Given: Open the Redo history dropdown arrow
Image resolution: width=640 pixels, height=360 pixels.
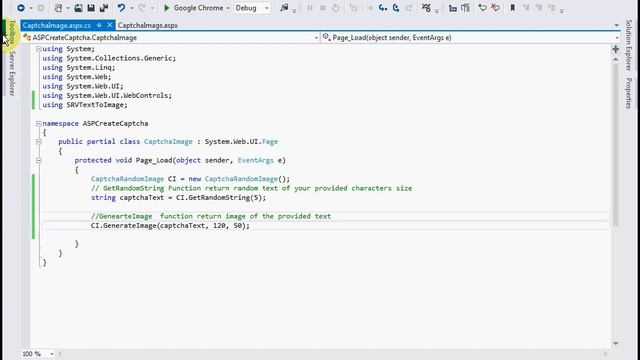Looking at the screenshot, I should point(152,8).
